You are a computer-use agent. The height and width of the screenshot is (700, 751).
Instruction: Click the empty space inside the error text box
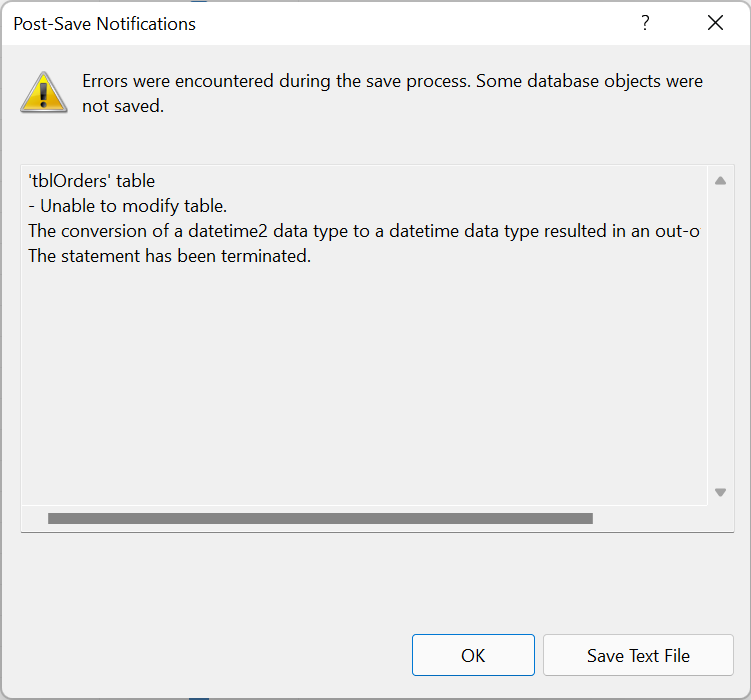pos(360,390)
